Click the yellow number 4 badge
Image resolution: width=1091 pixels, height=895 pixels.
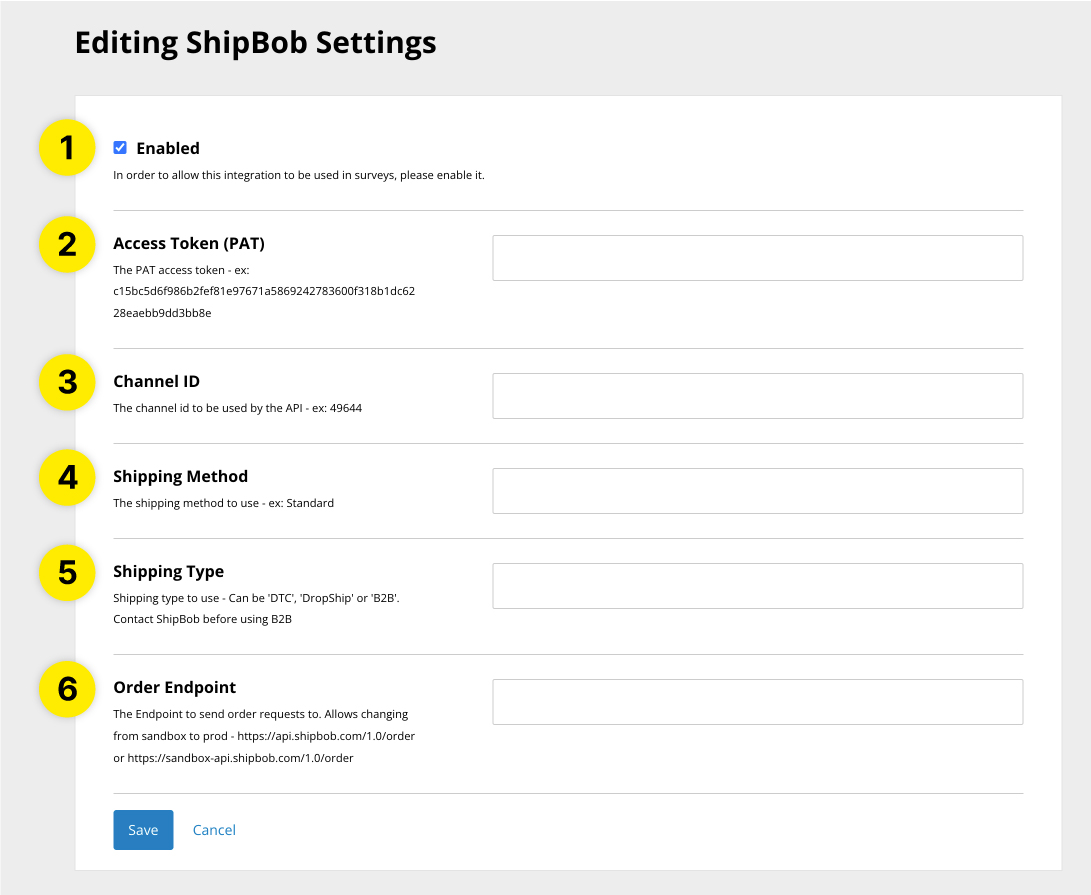(x=66, y=478)
